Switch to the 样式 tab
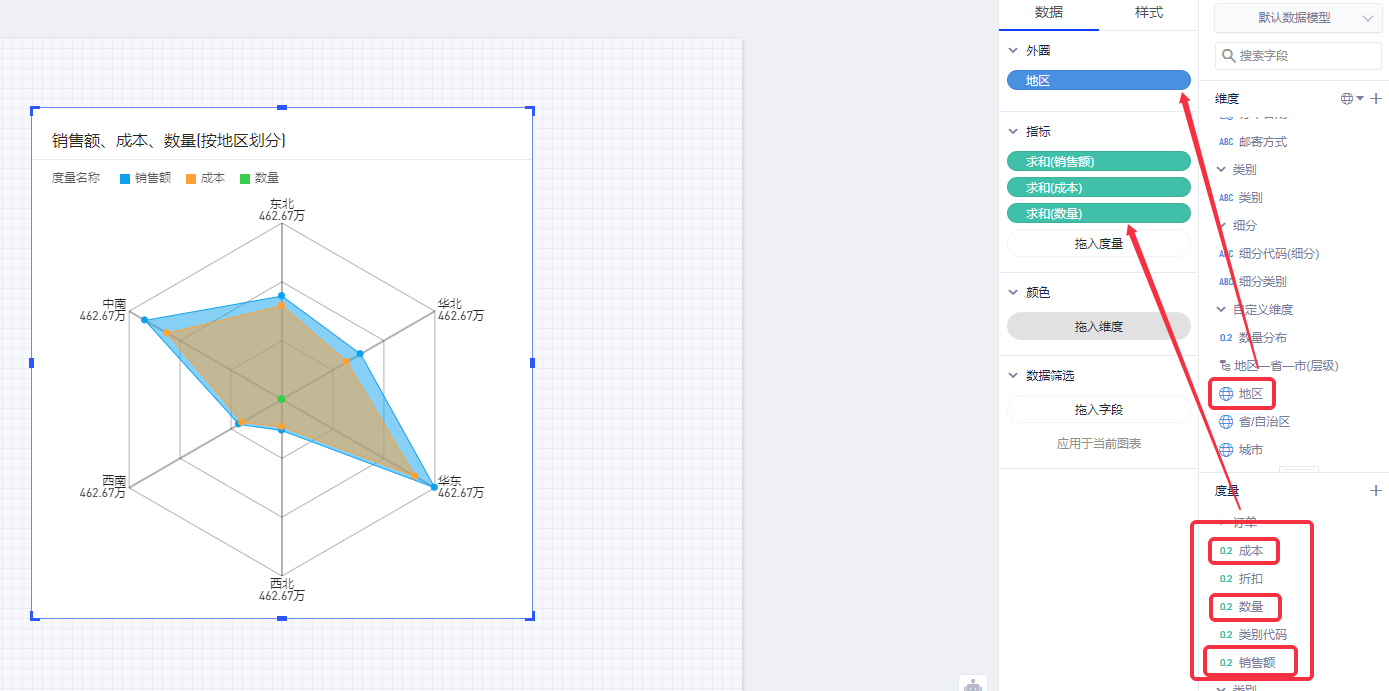This screenshot has height=691, width=1389. click(1148, 13)
